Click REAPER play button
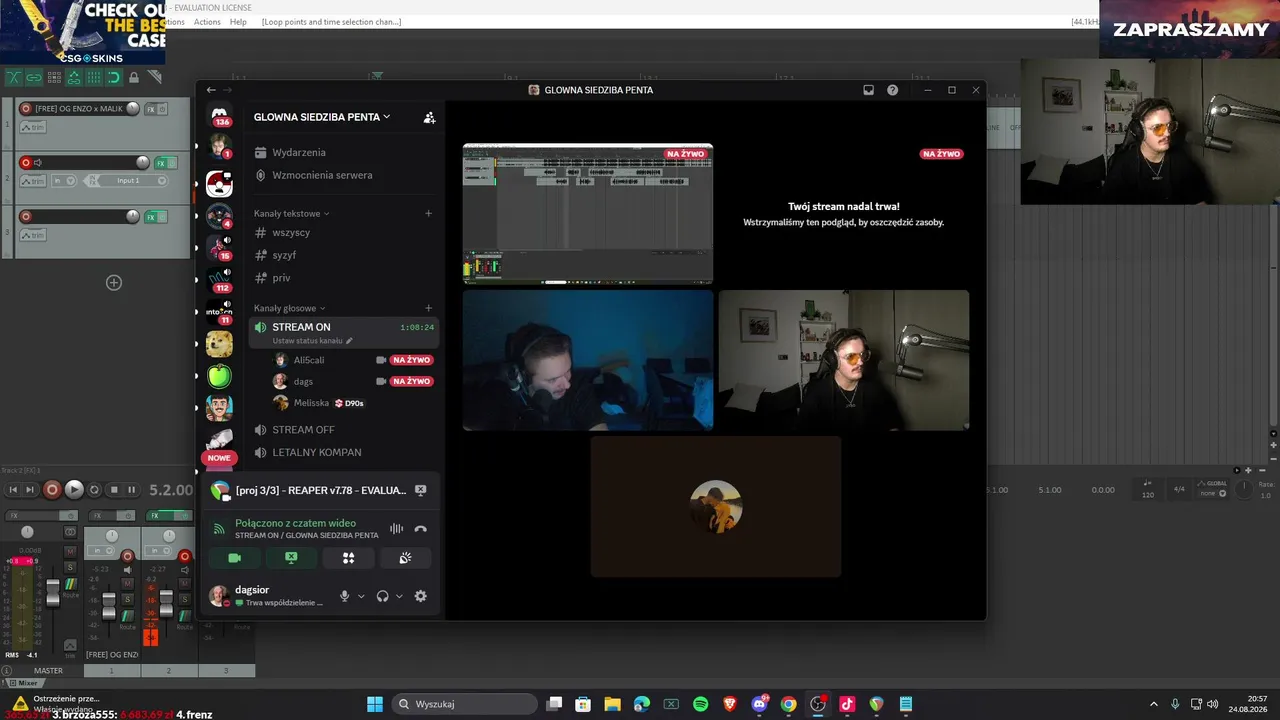This screenshot has width=1280, height=720. coord(74,490)
